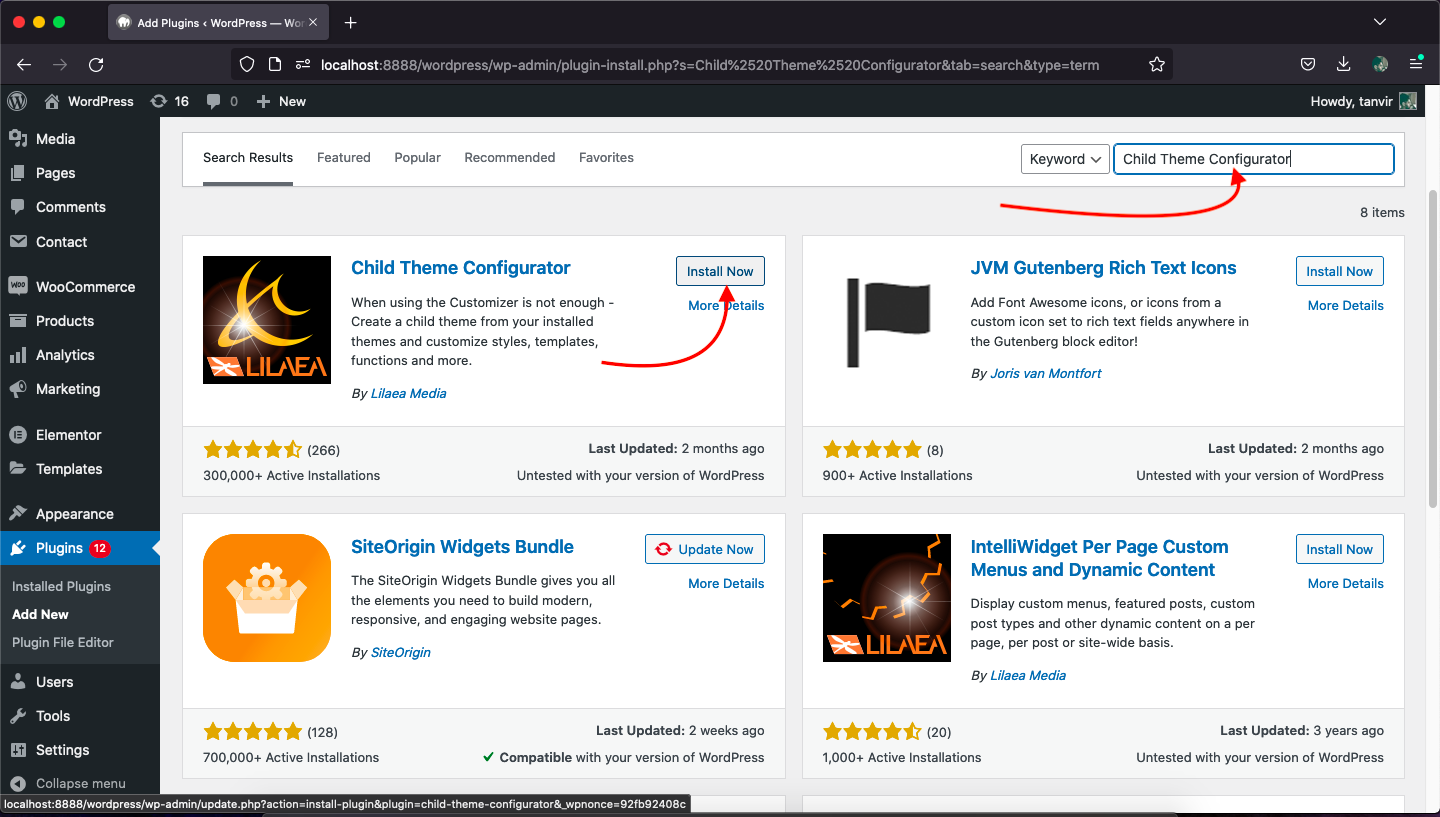Viewport: 1440px width, 817px height.
Task: Open the browser hamburger menu
Action: tap(1416, 65)
